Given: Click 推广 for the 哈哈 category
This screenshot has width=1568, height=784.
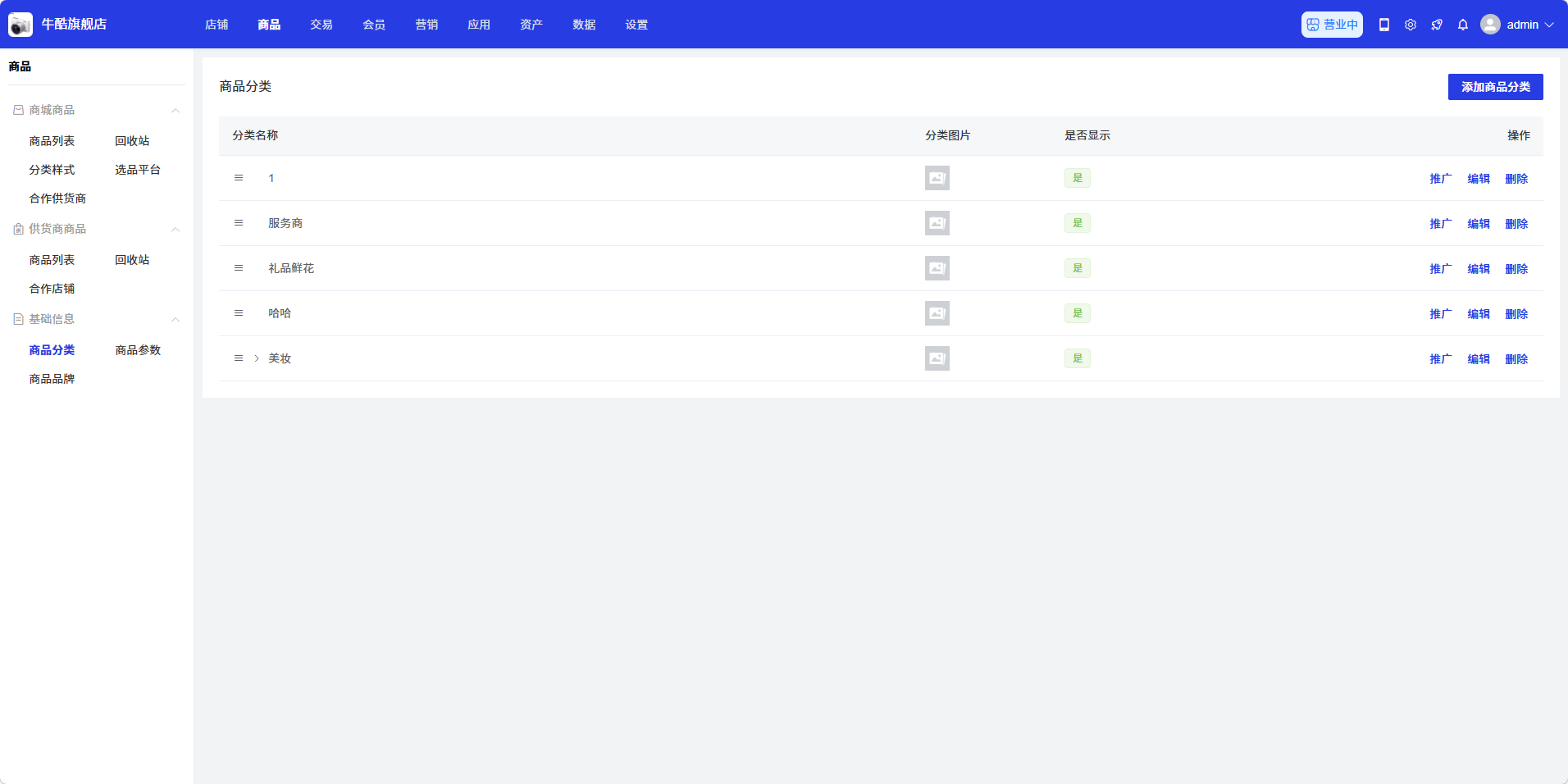Looking at the screenshot, I should 1441,314.
